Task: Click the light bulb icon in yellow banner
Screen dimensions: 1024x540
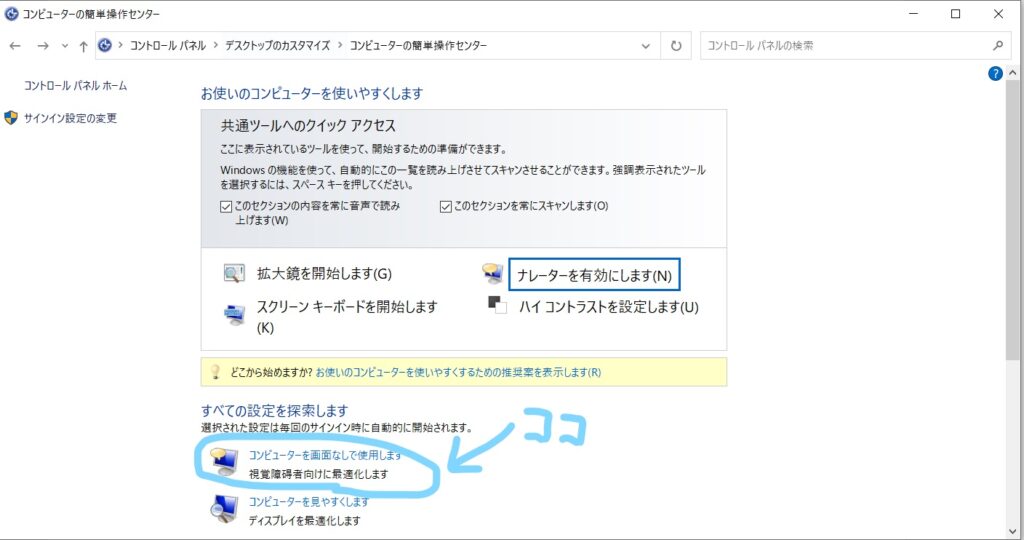Action: click(215, 372)
